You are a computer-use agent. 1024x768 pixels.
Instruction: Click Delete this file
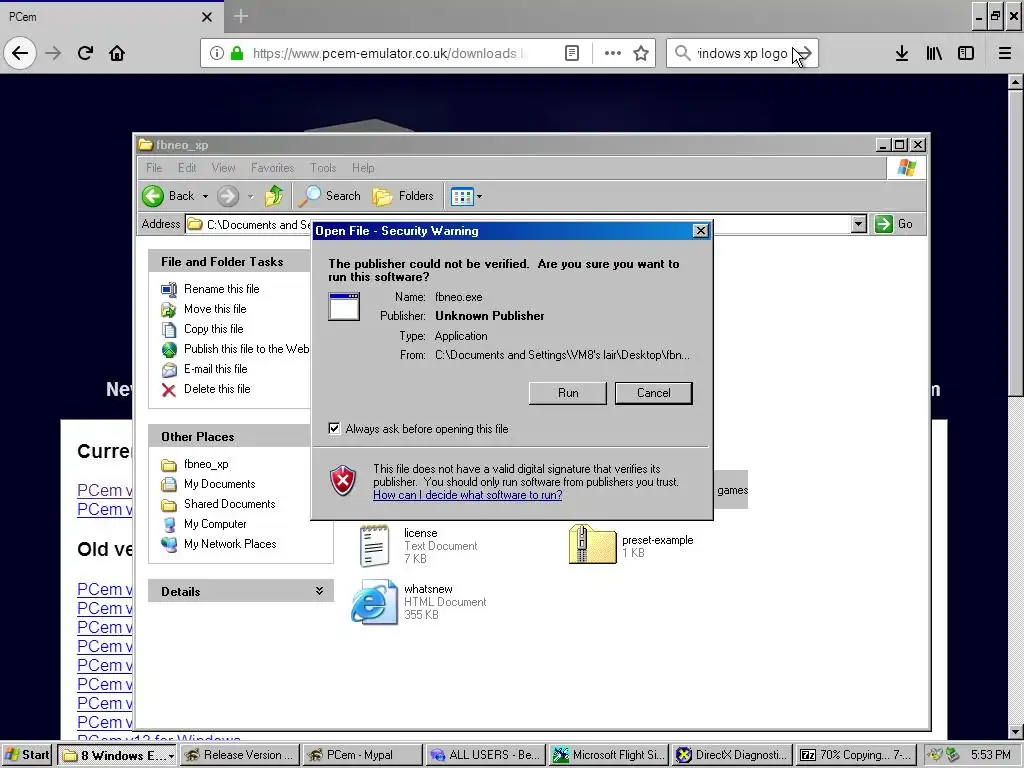217,389
